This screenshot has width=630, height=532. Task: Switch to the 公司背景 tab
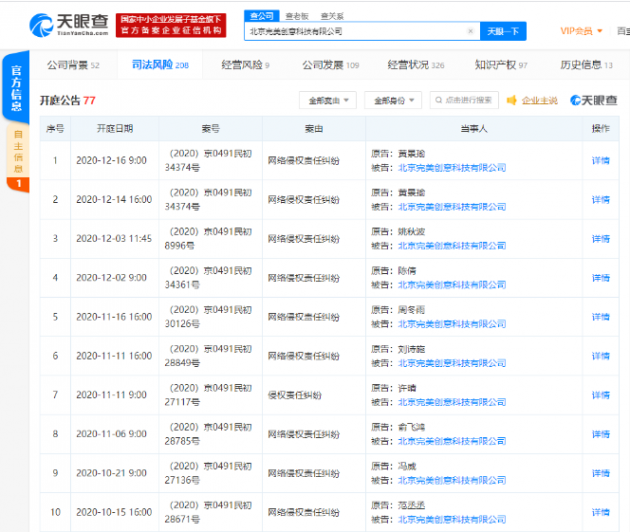coord(73,65)
